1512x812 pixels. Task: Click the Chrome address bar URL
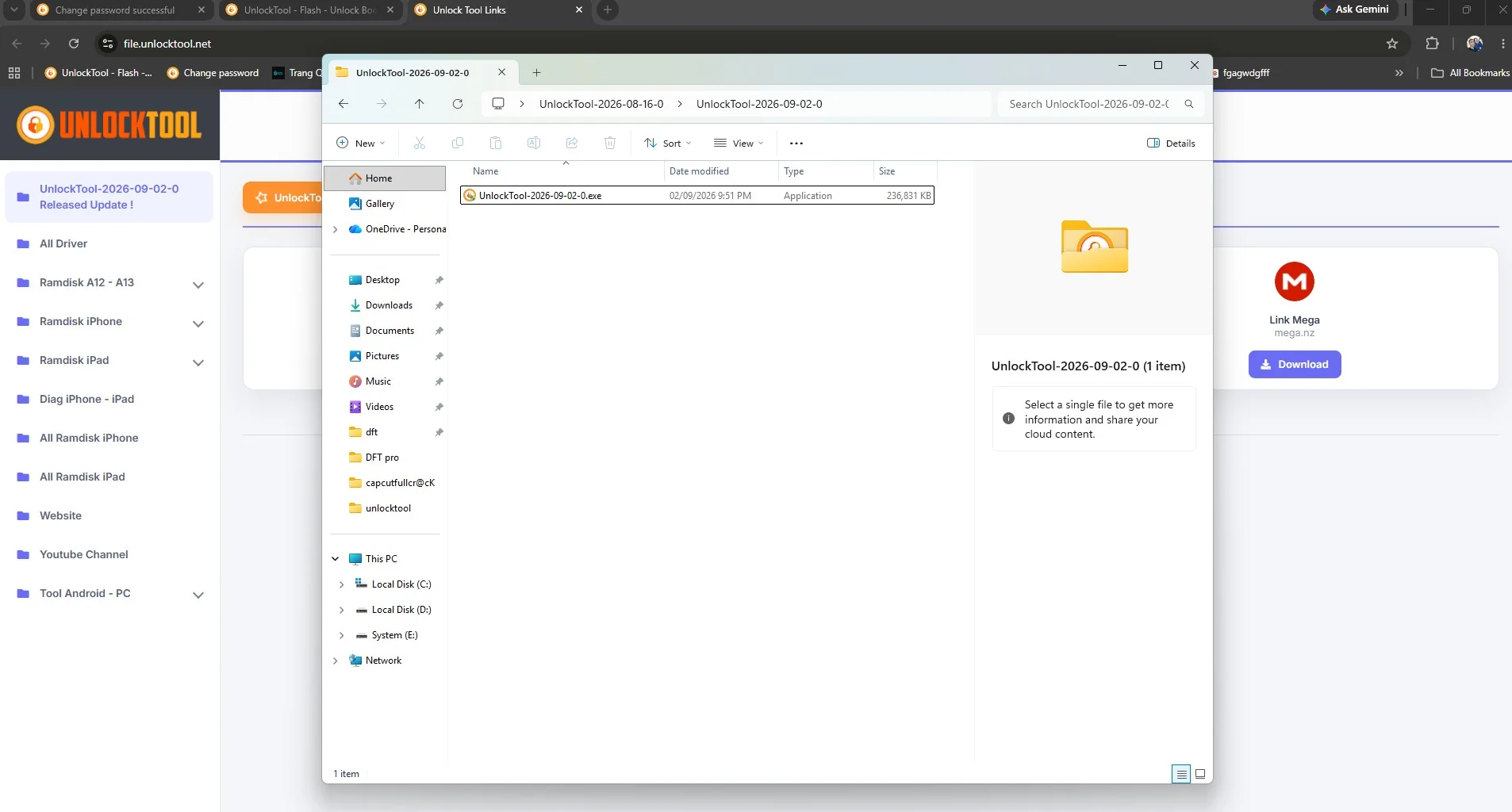(x=167, y=44)
